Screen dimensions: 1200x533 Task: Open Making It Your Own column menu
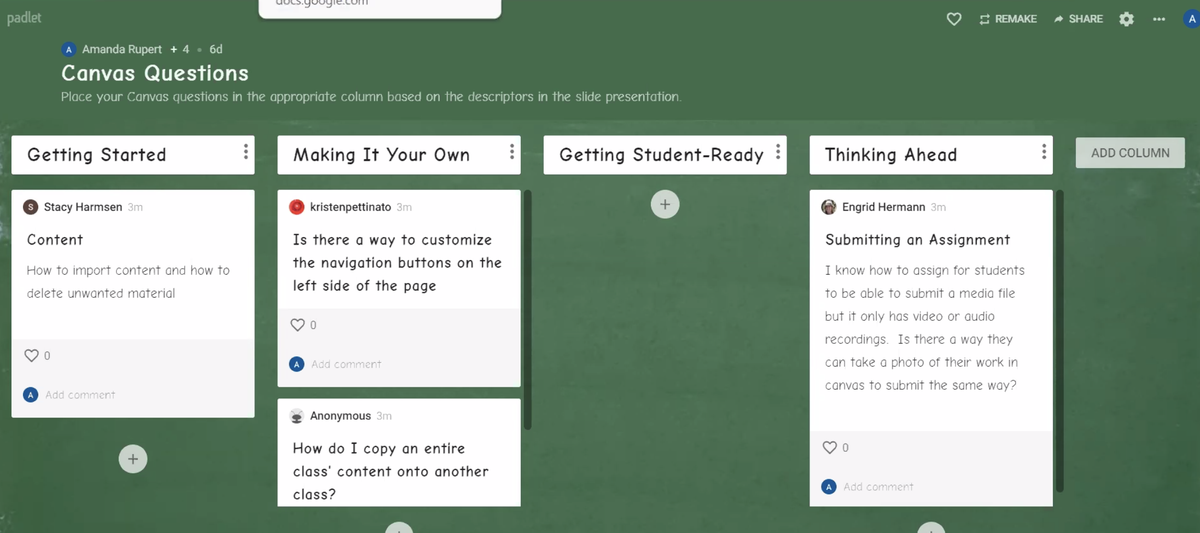(512, 153)
